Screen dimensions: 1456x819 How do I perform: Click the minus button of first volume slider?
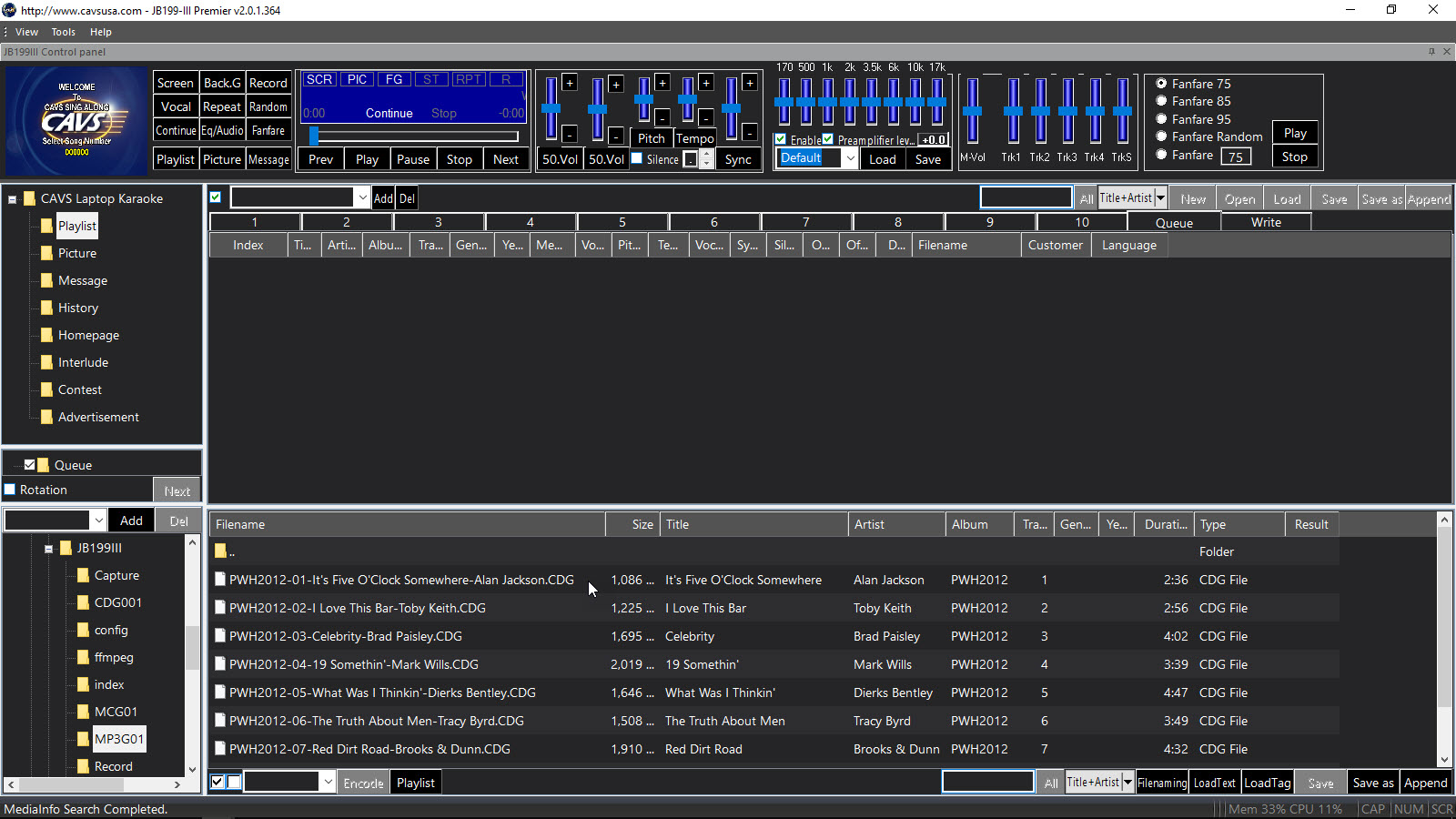tap(570, 134)
